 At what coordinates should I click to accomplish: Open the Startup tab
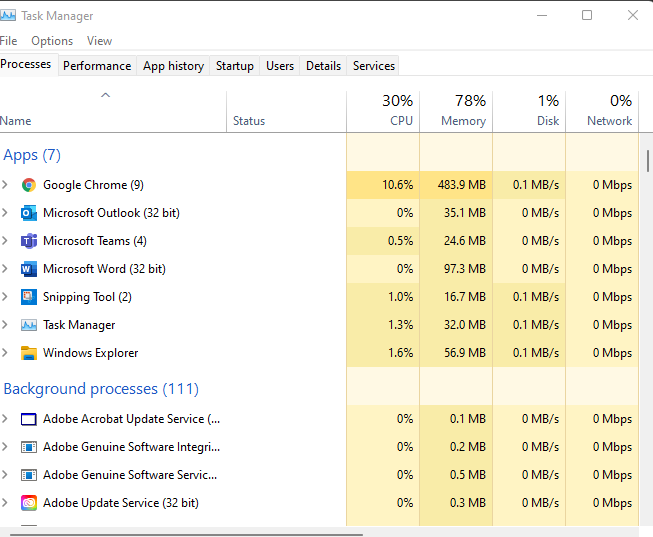click(235, 66)
